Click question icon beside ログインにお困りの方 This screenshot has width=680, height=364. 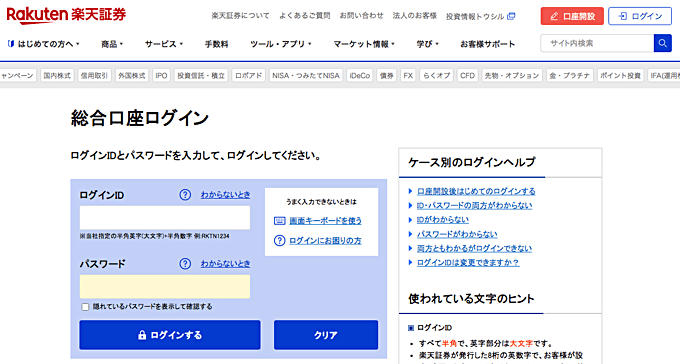pyautogui.click(x=280, y=240)
